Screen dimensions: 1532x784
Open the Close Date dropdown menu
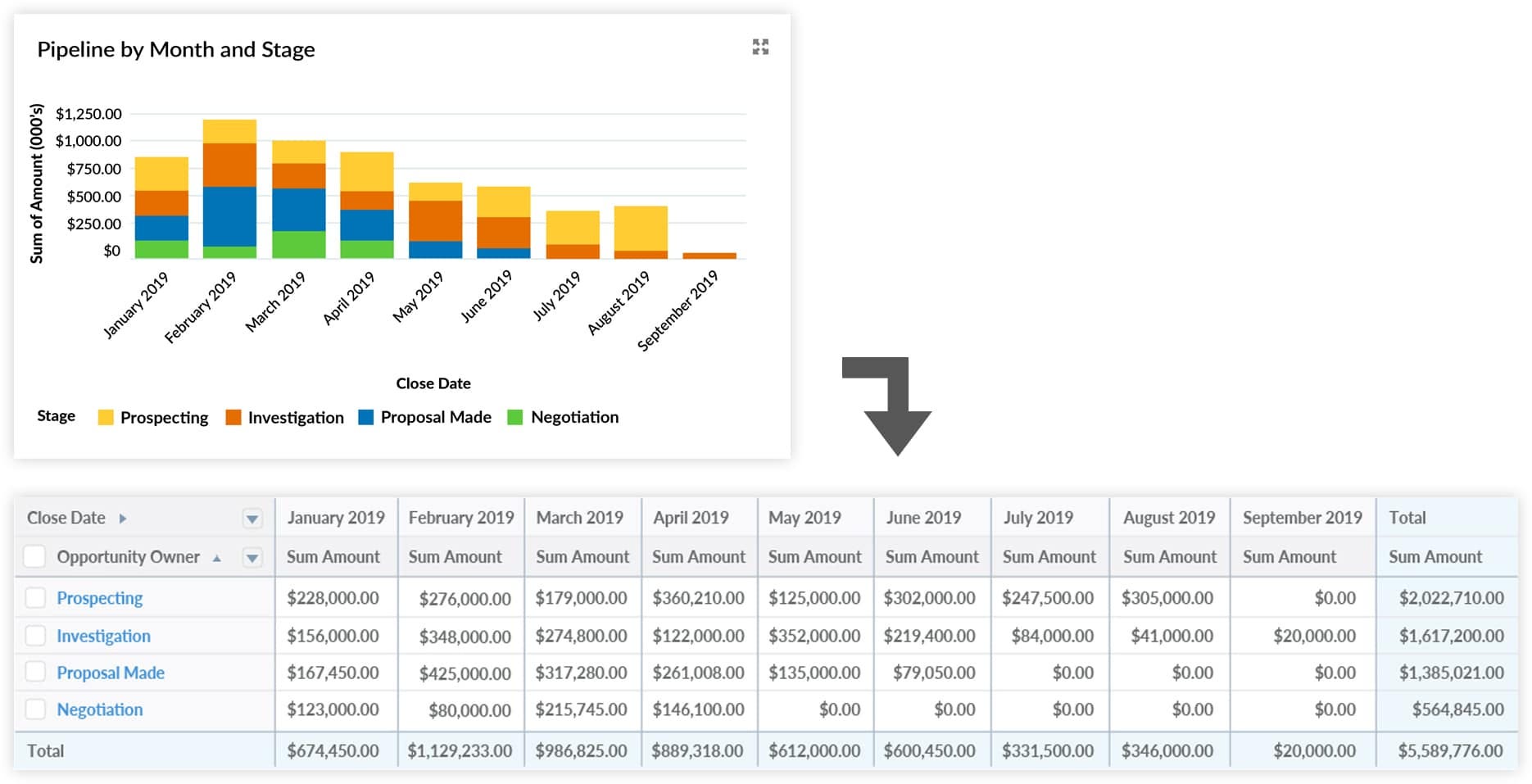(x=252, y=517)
